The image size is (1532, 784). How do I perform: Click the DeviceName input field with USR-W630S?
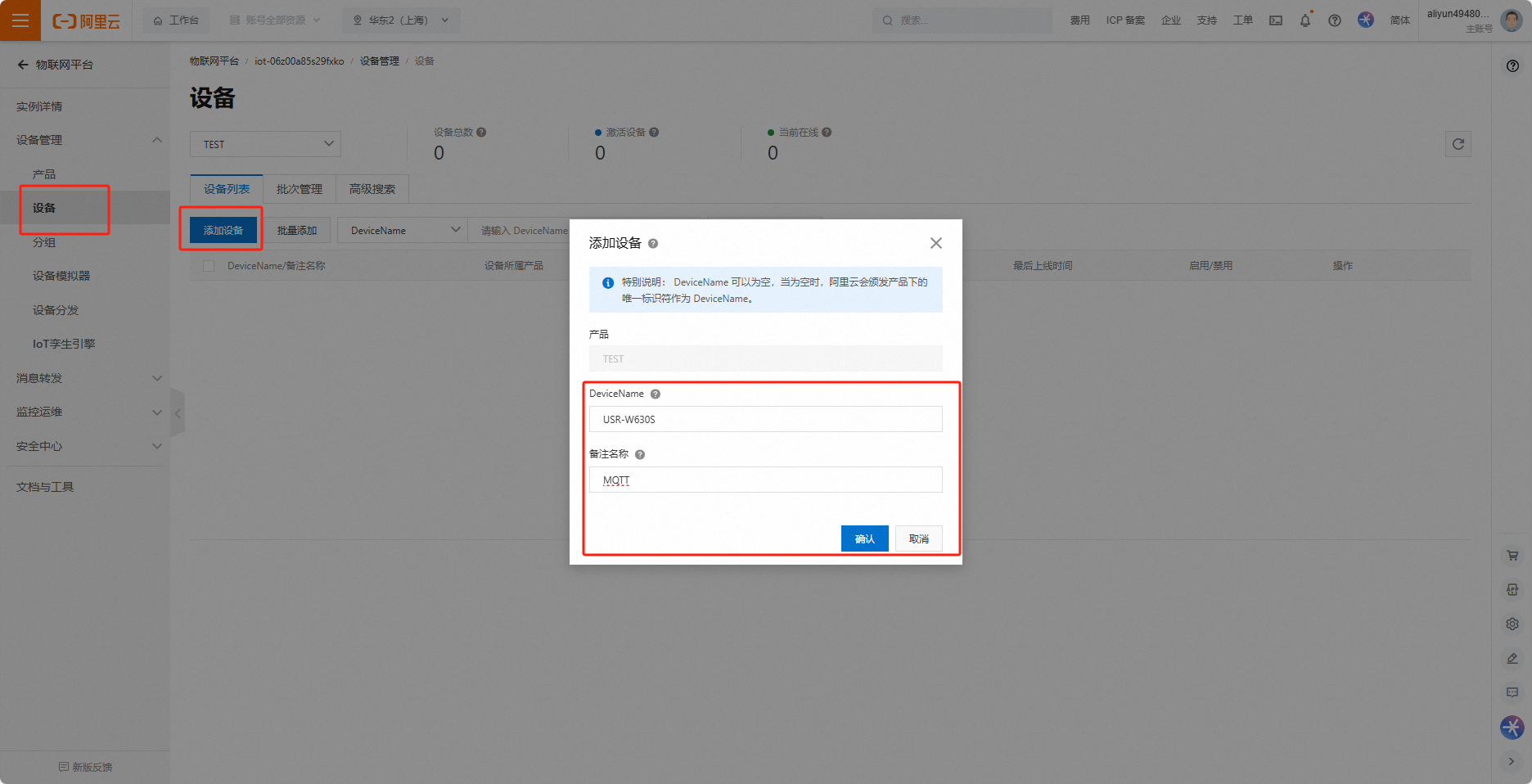pyautogui.click(x=765, y=419)
